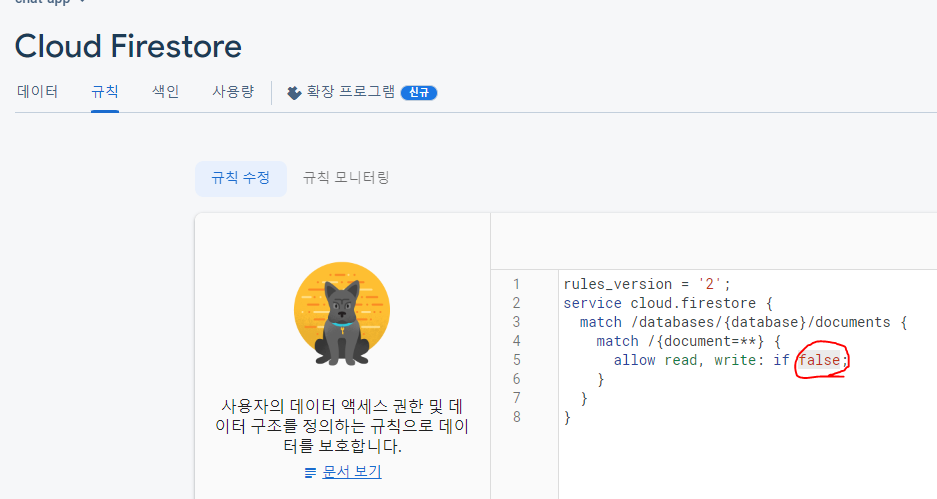The image size is (937, 499).
Task: Click the rules description paragraph text
Action: [342, 426]
